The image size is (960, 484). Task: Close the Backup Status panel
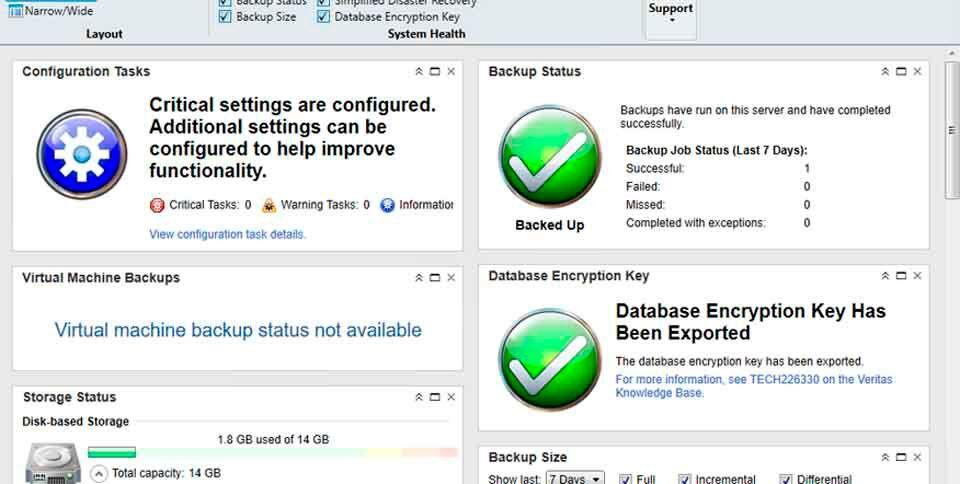pyautogui.click(x=917, y=72)
